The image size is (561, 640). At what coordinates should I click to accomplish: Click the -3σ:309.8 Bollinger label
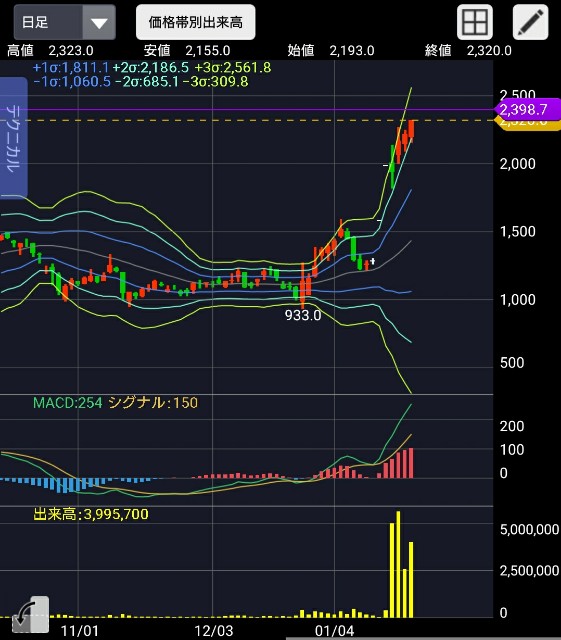(x=215, y=82)
